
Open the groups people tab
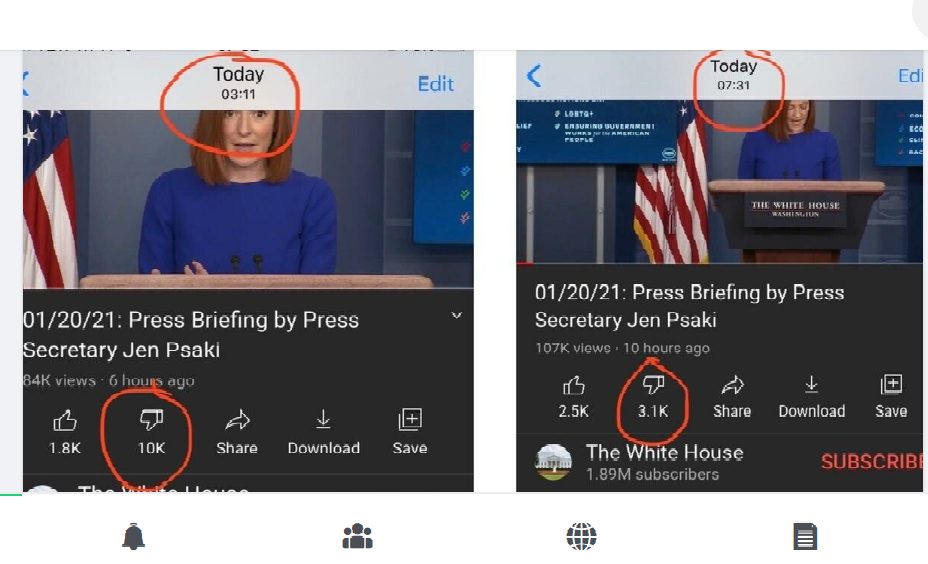(x=357, y=536)
